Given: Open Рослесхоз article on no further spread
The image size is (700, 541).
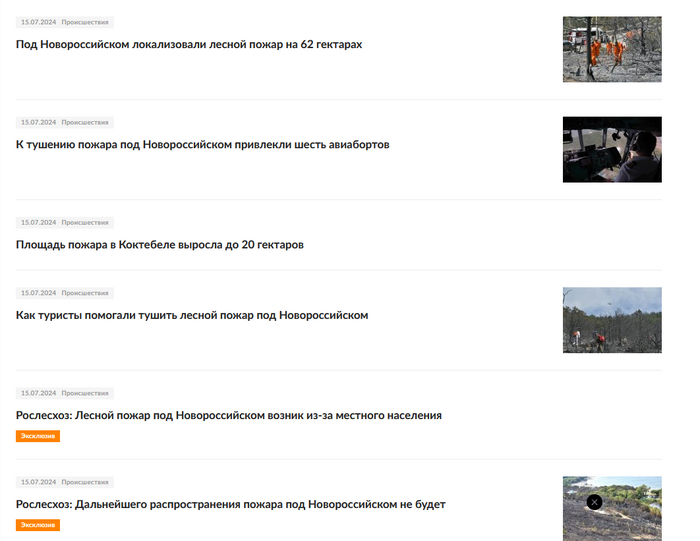Looking at the screenshot, I should (231, 504).
